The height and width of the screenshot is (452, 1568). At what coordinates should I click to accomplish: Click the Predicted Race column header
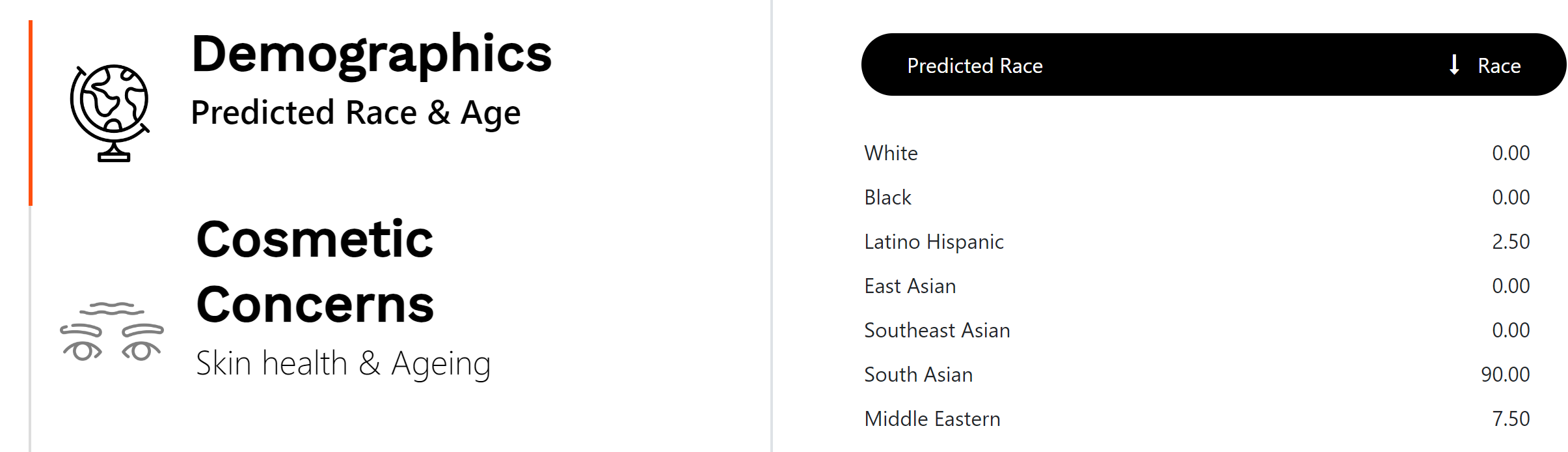pyautogui.click(x=975, y=66)
